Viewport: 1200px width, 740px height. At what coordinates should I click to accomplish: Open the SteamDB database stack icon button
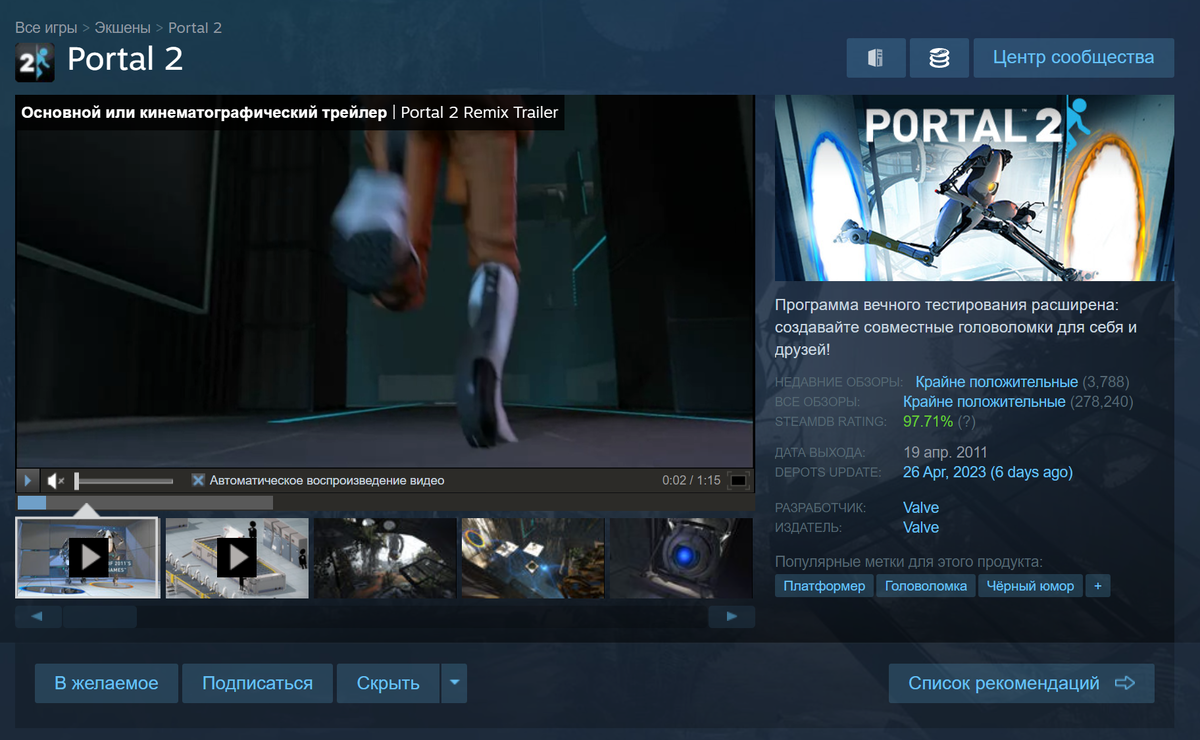pyautogui.click(x=939, y=58)
